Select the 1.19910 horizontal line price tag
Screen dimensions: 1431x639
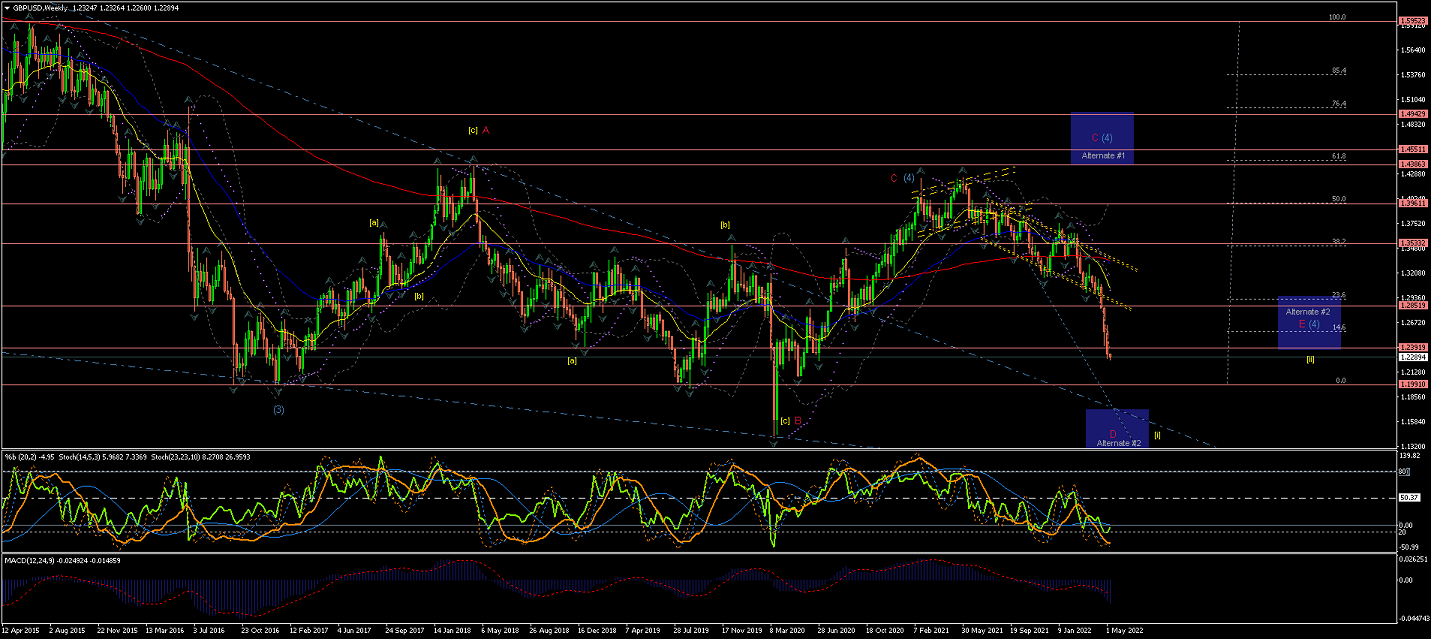point(1413,384)
